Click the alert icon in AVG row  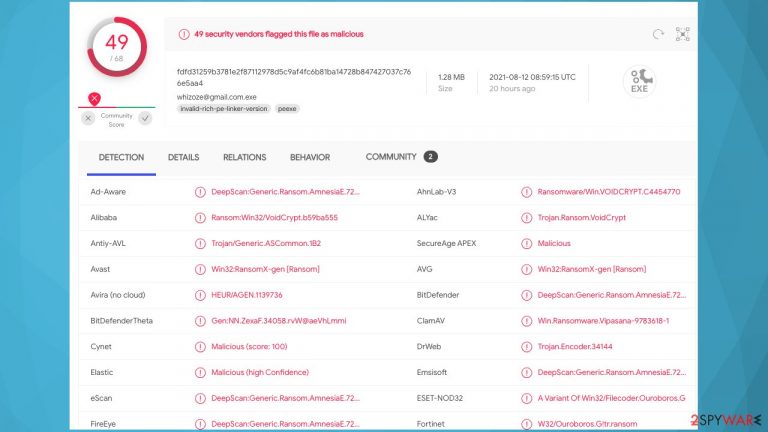pos(527,269)
